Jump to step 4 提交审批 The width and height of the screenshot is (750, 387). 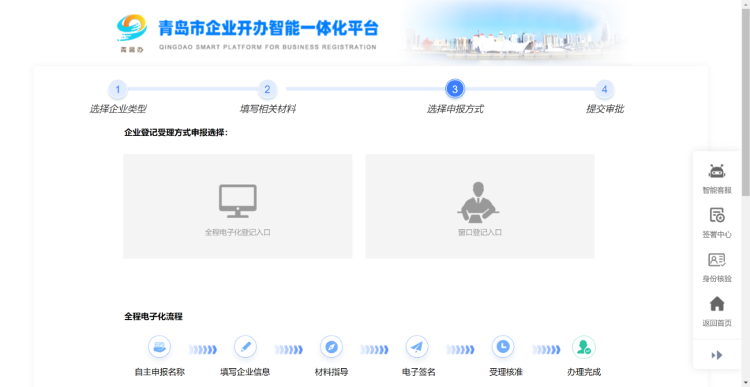[x=605, y=89]
